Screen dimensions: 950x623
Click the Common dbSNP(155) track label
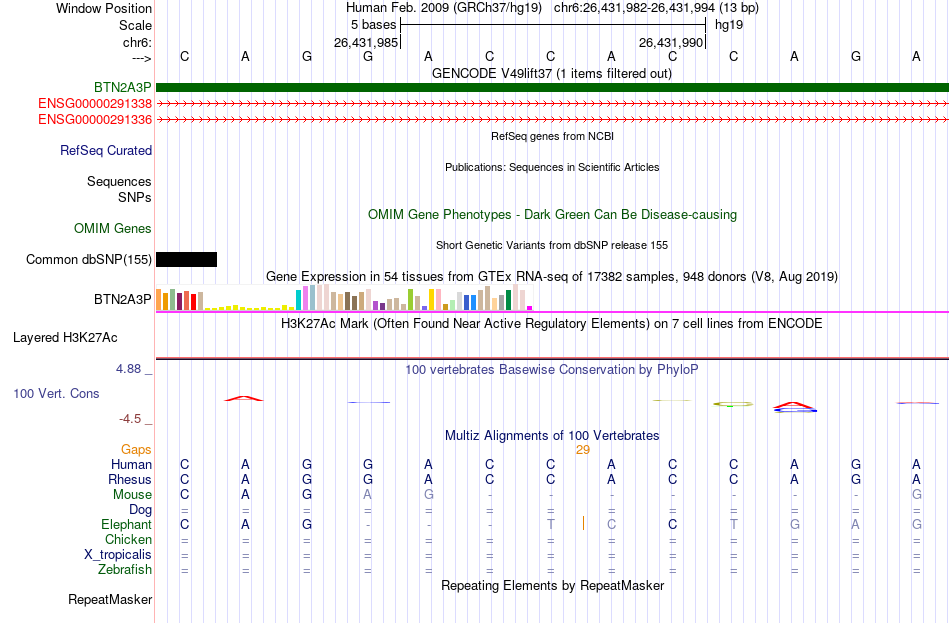point(88,259)
